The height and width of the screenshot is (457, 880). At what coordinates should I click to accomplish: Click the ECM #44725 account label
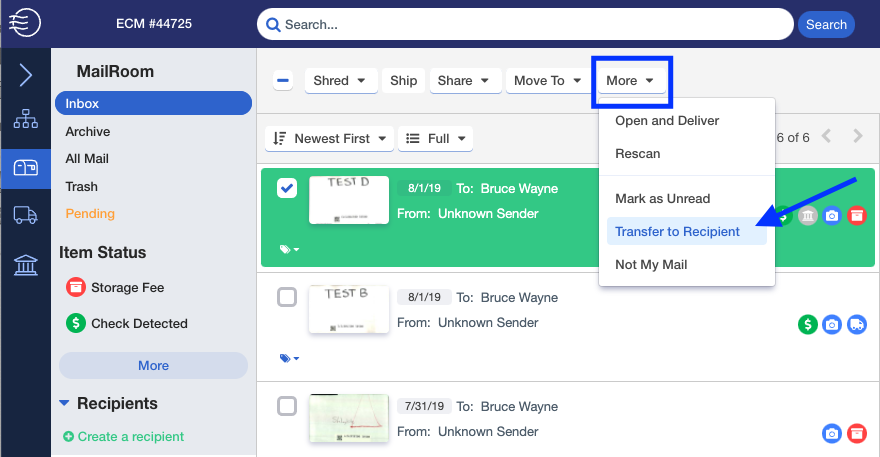coord(154,24)
